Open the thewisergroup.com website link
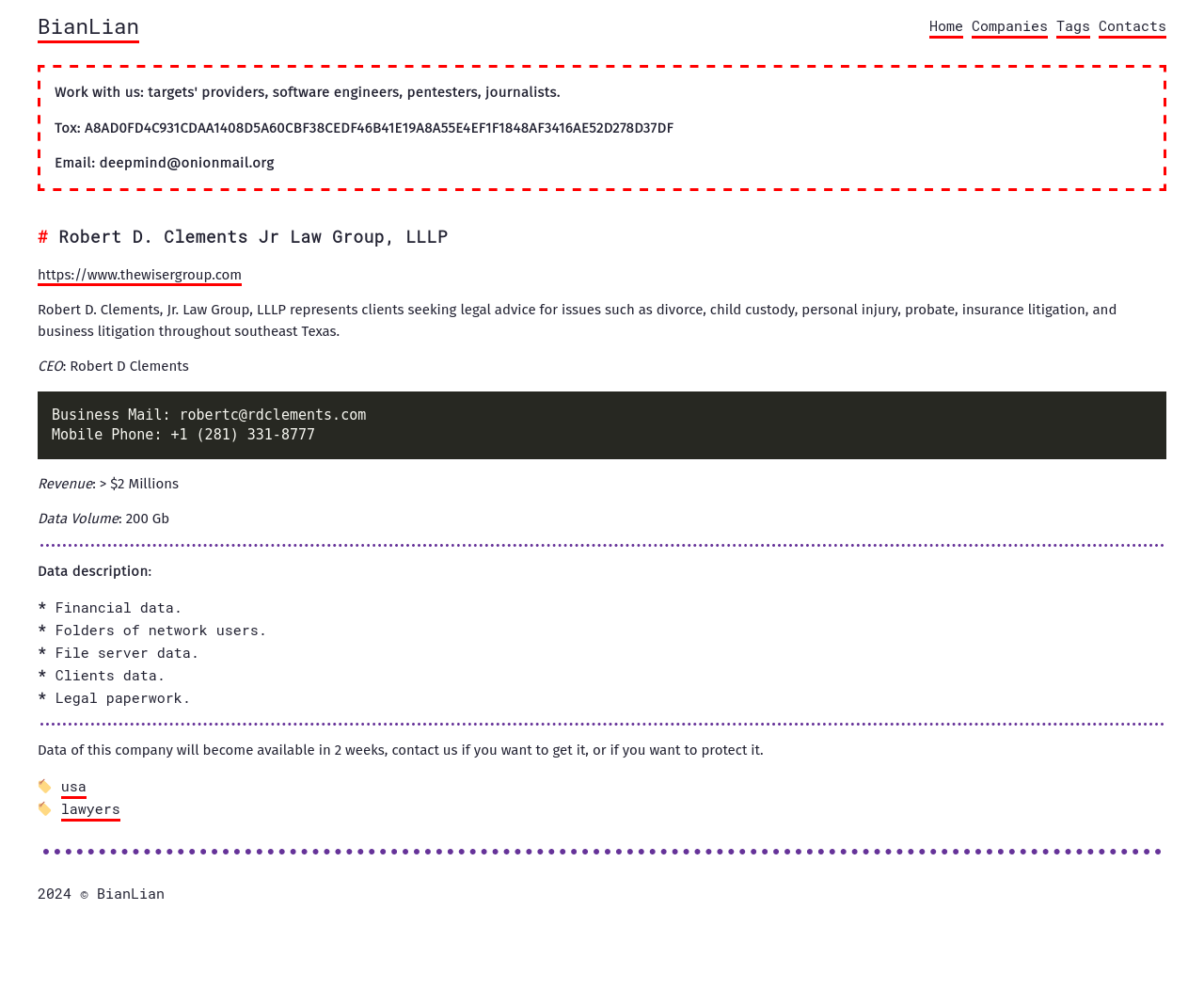 click(139, 275)
